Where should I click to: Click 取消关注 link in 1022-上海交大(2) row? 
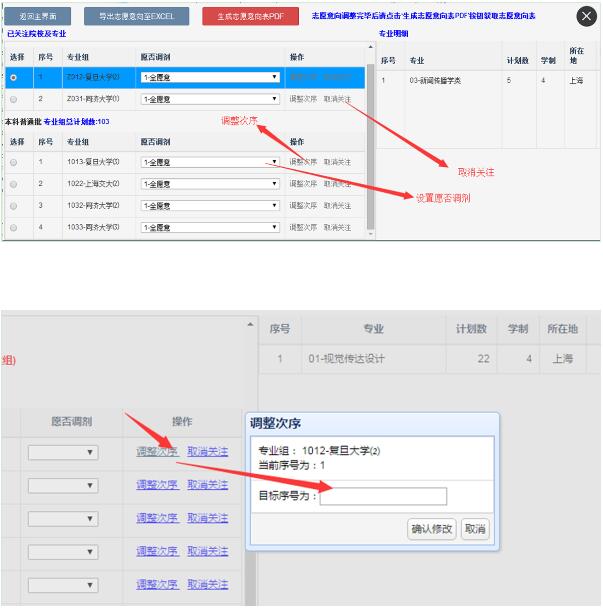point(337,184)
